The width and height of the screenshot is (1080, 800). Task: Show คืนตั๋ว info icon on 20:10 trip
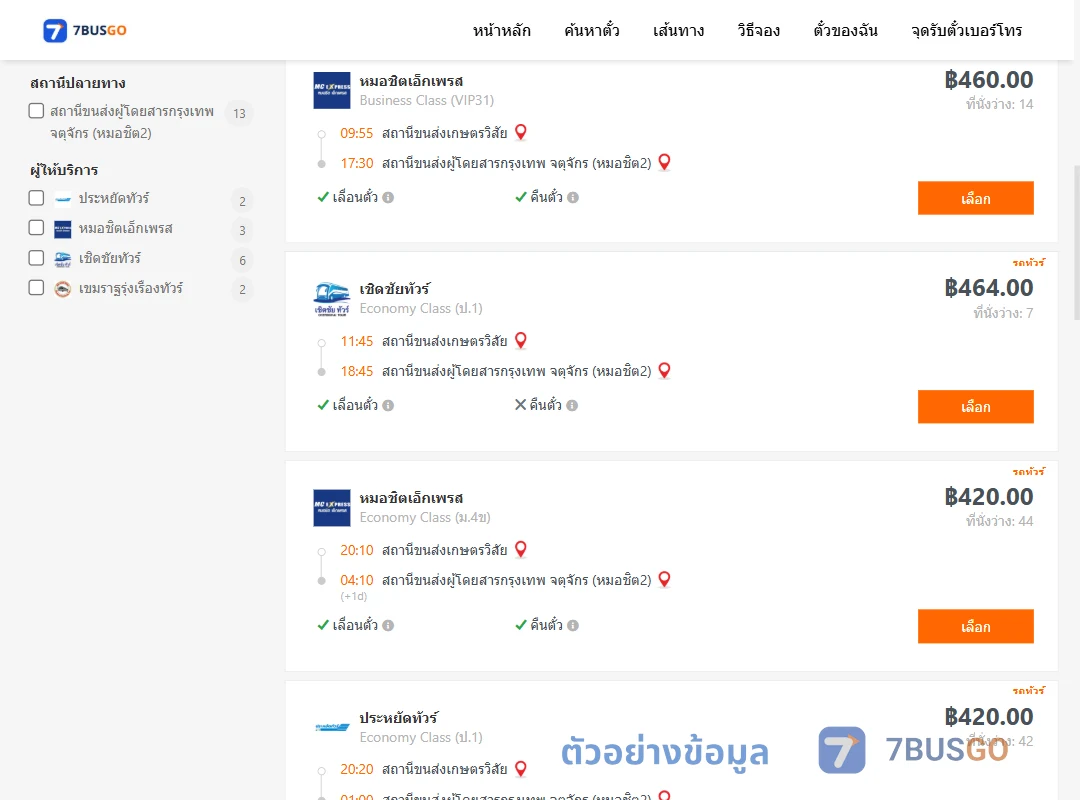pos(573,626)
